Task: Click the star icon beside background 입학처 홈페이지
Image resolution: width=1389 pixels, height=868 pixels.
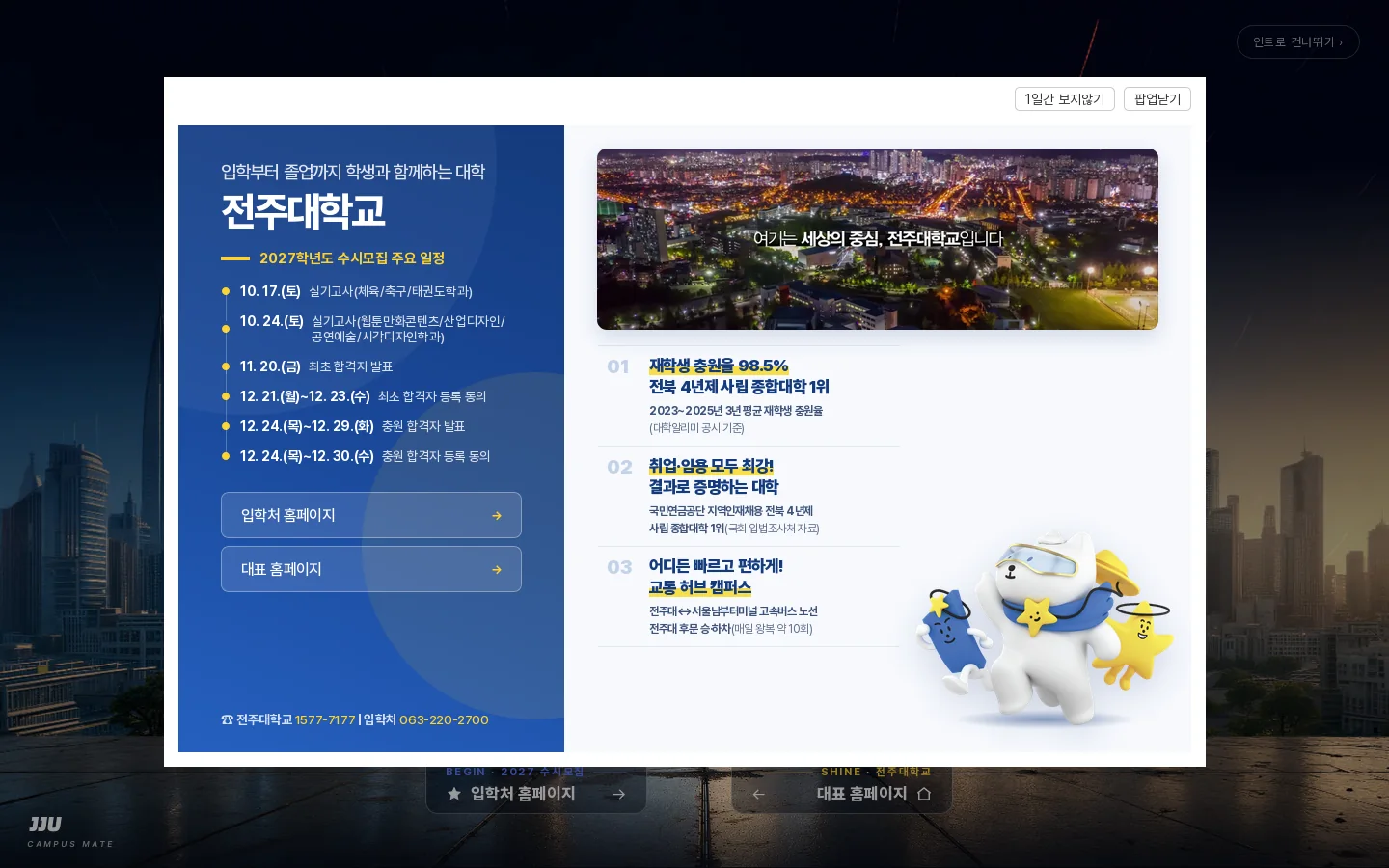Action: [454, 794]
